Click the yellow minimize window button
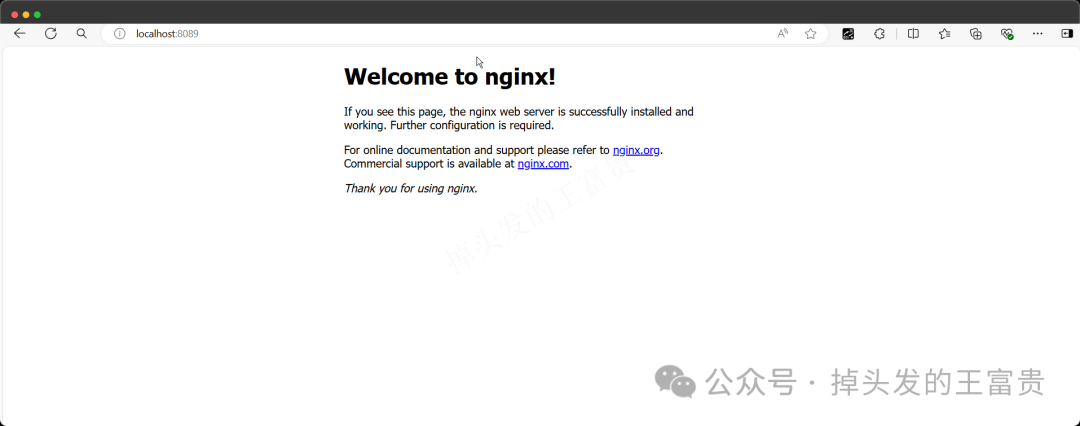The height and width of the screenshot is (426, 1080). (x=26, y=14)
